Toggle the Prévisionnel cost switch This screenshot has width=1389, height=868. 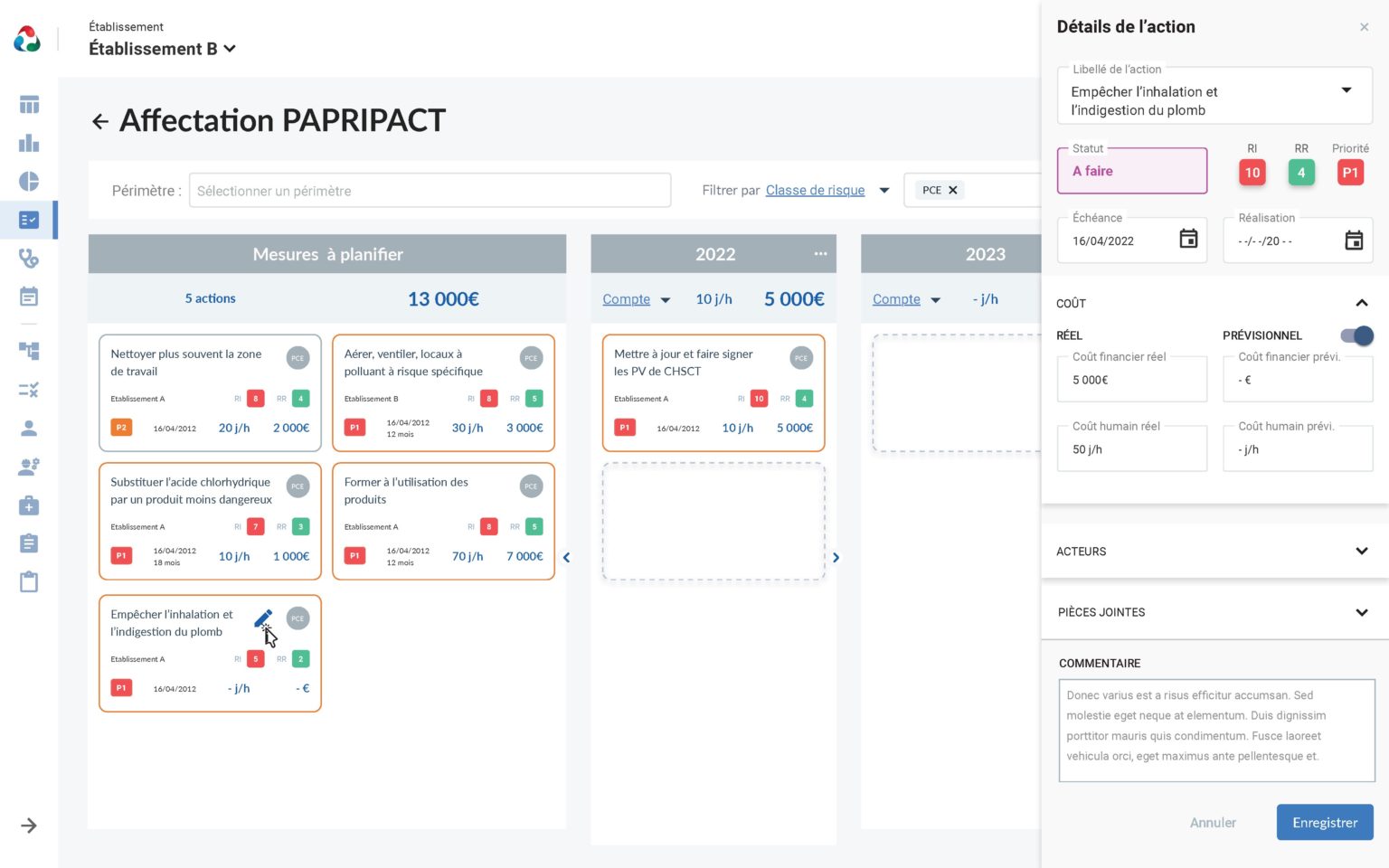coord(1357,335)
